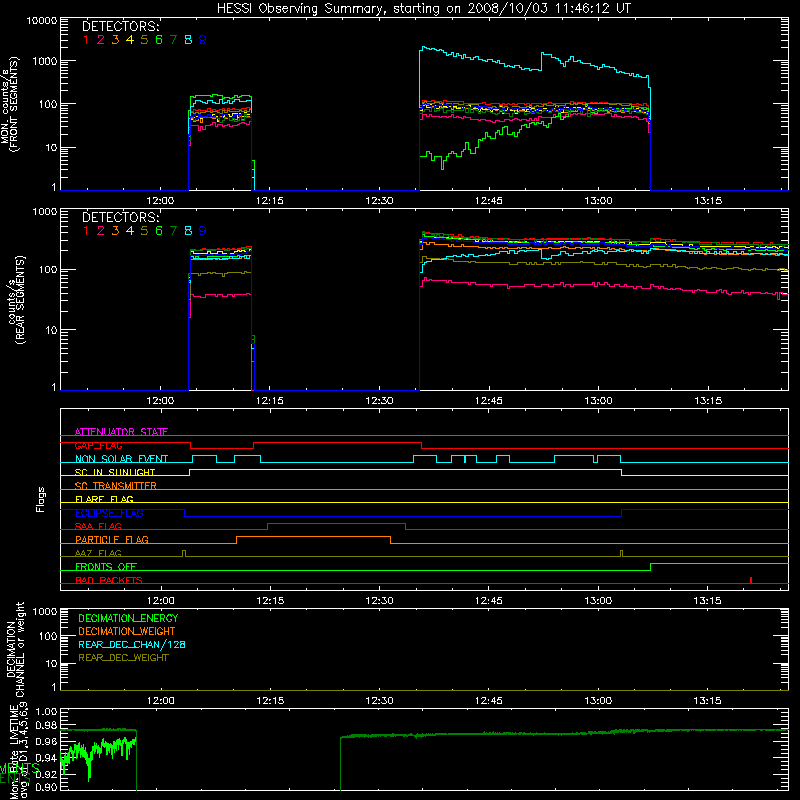Click detector 7 in the front segments legend

click(173, 40)
